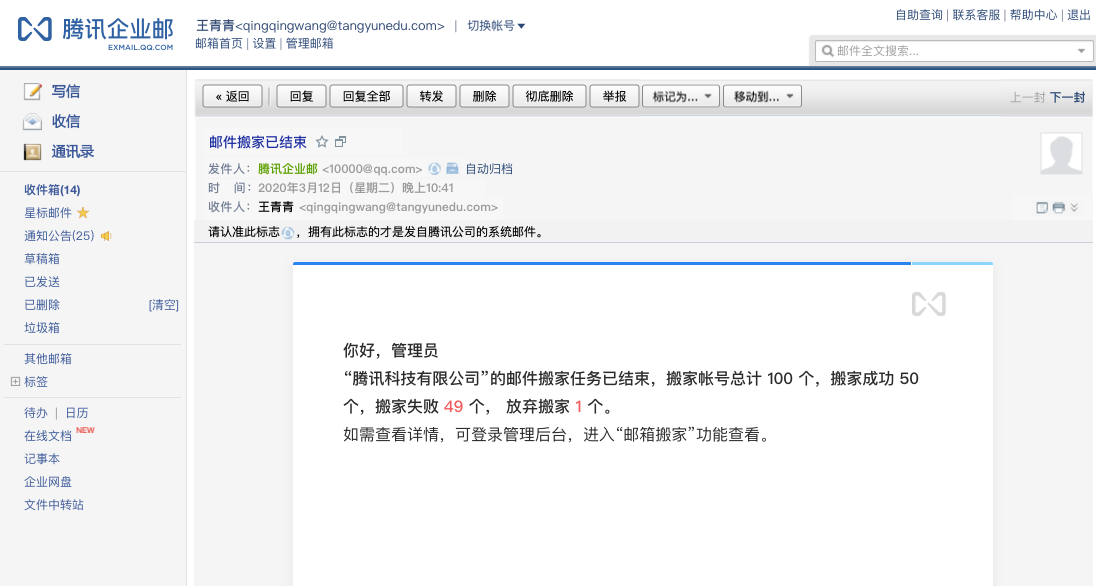Focus the 邮件全文搜索 search field
Viewport: 1096px width, 586px height.
click(954, 50)
